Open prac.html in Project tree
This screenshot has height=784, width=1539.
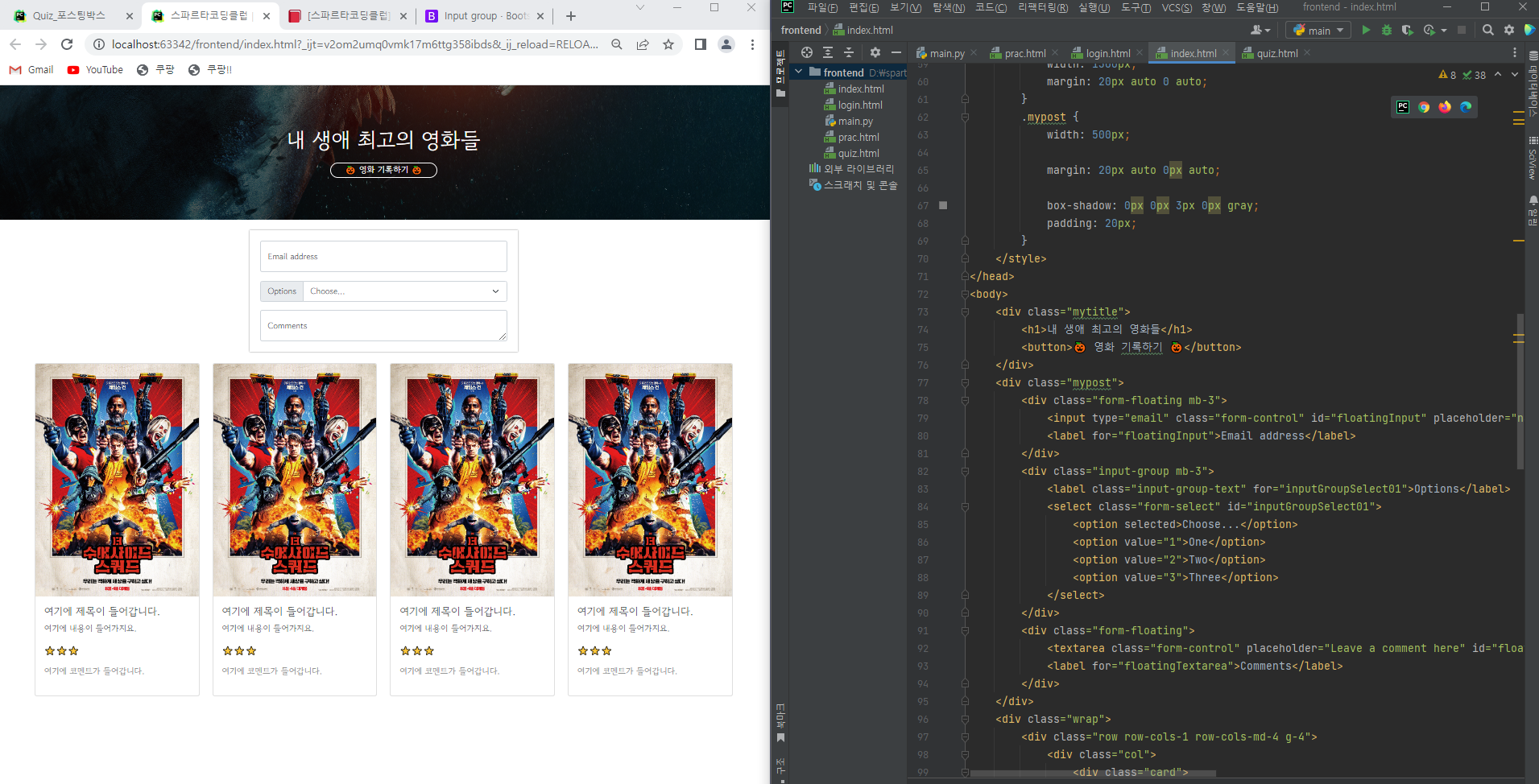click(x=858, y=137)
